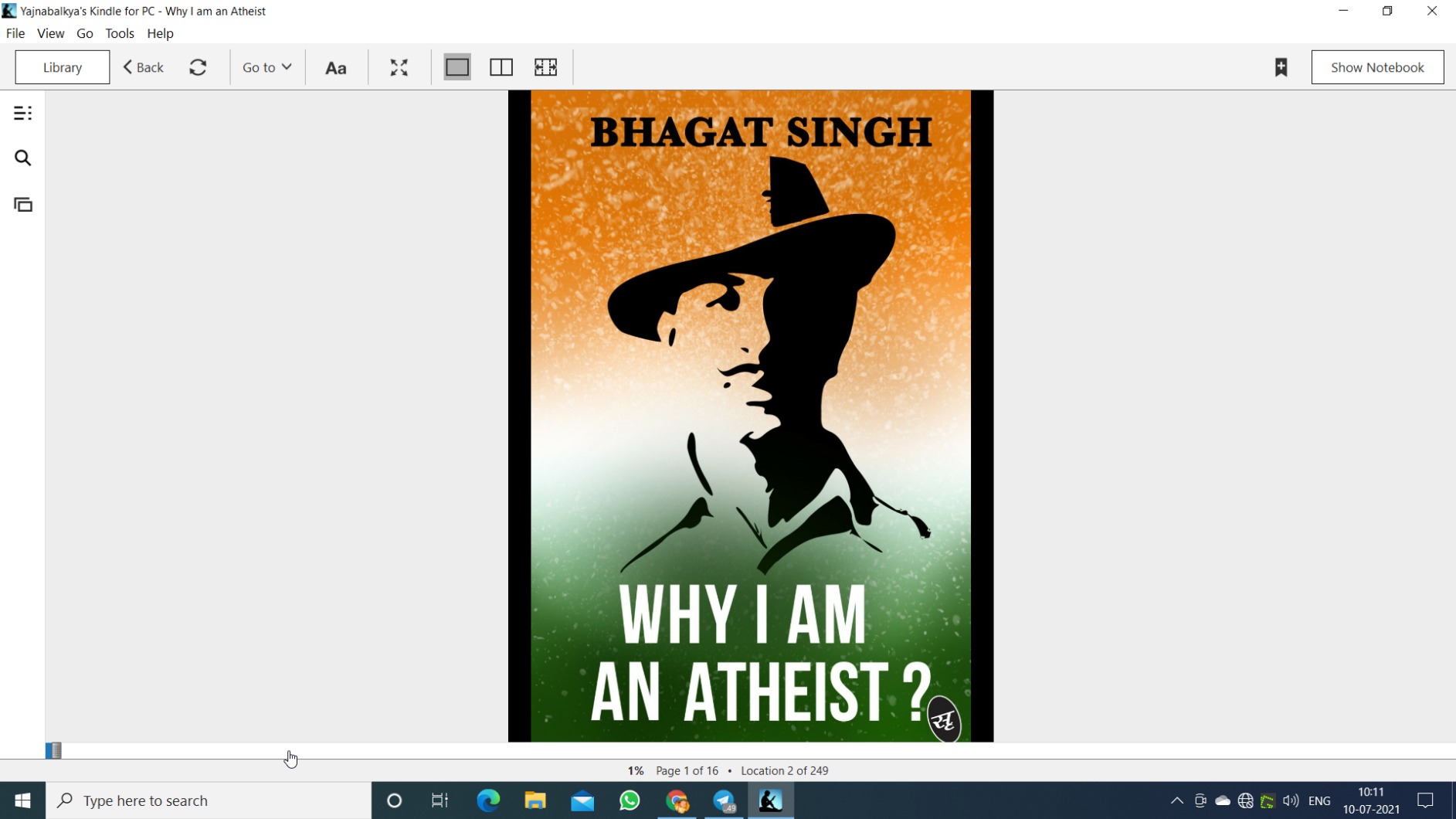1456x819 pixels.
Task: Enable single column reading view
Action: [457, 67]
